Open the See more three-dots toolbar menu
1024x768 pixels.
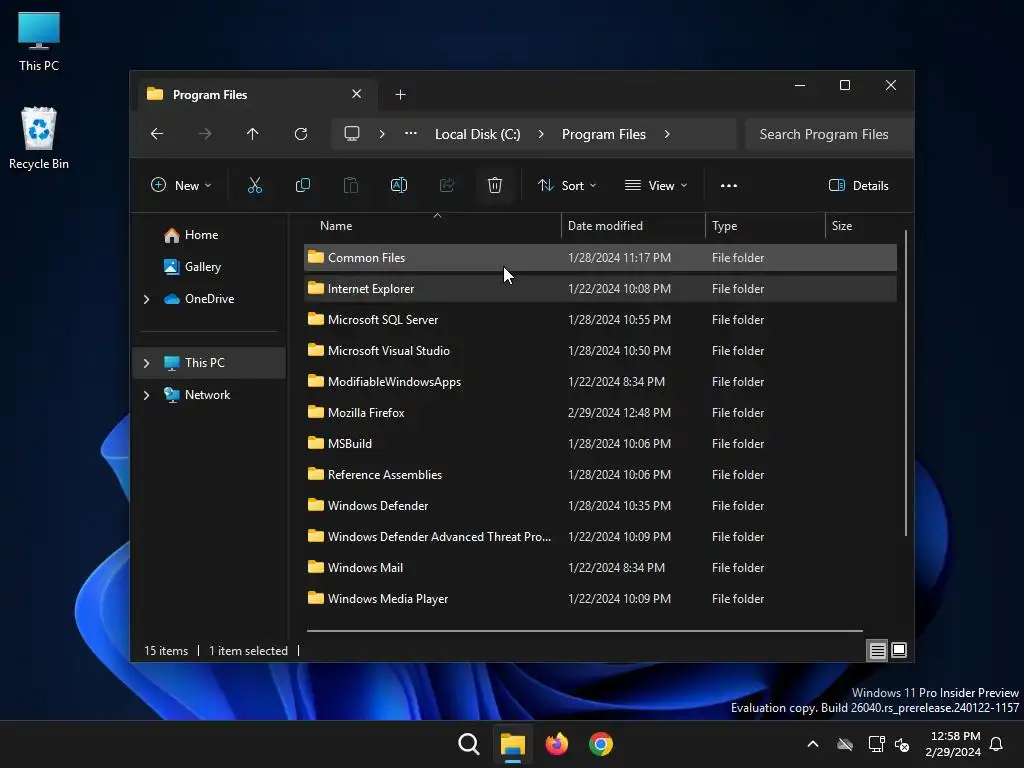click(x=729, y=185)
